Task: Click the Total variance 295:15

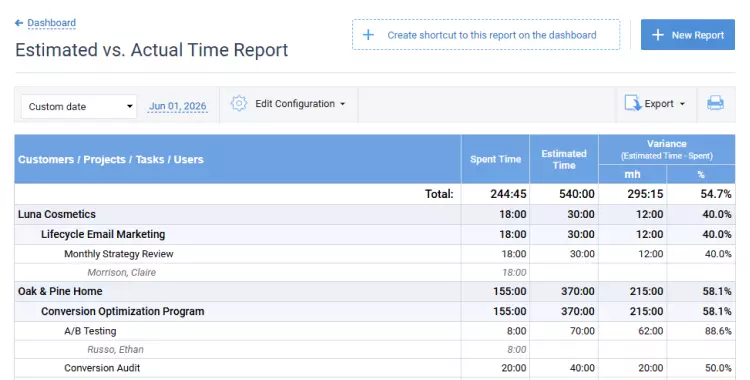Action: [645, 194]
